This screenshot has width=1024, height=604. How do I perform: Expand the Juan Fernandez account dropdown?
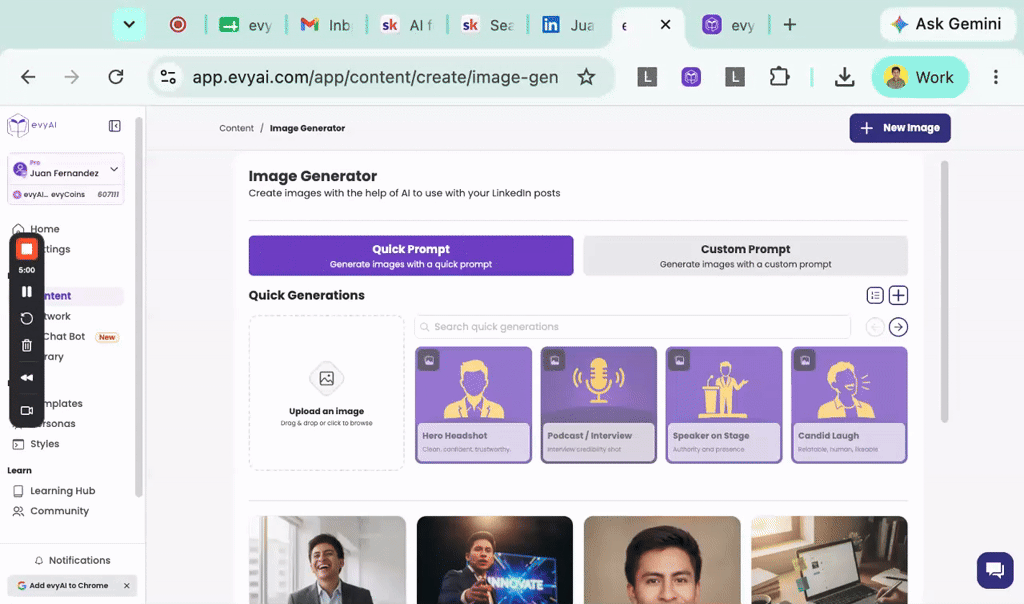point(114,170)
